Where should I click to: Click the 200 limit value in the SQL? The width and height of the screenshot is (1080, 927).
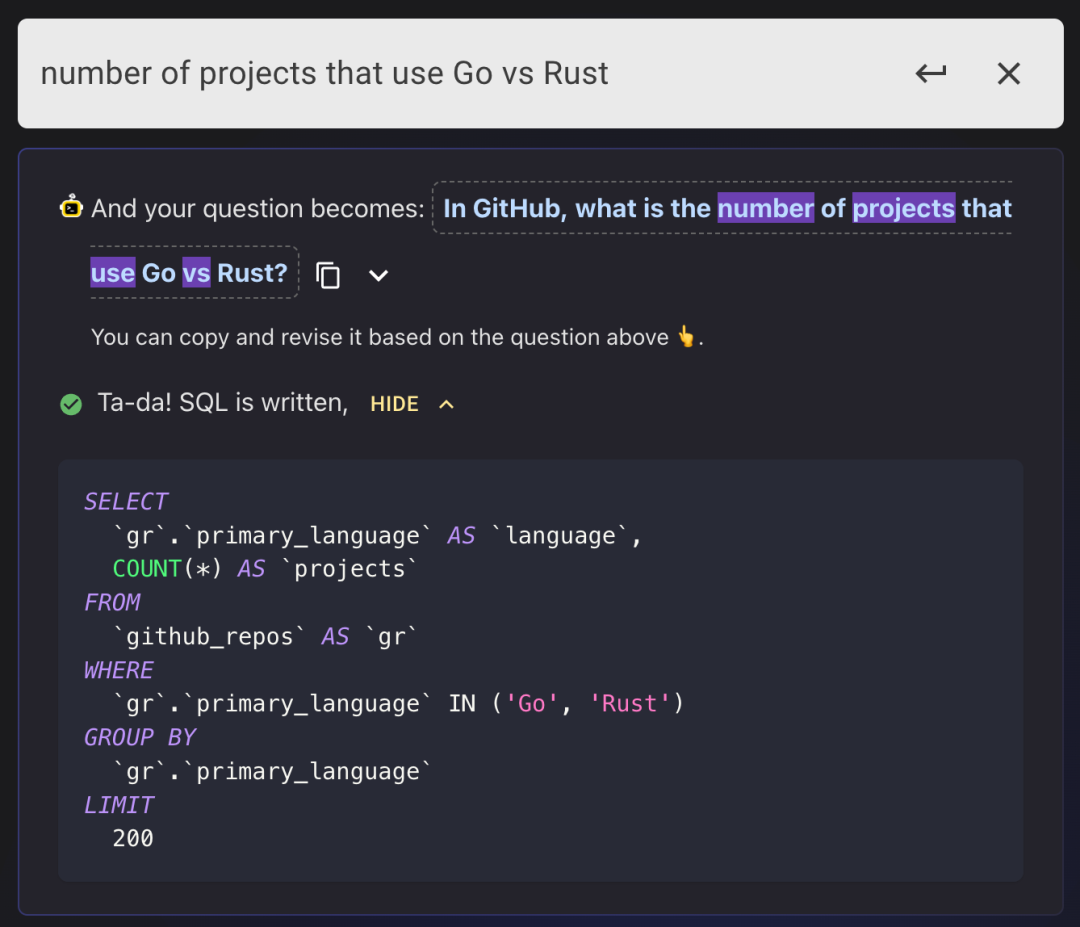[133, 838]
